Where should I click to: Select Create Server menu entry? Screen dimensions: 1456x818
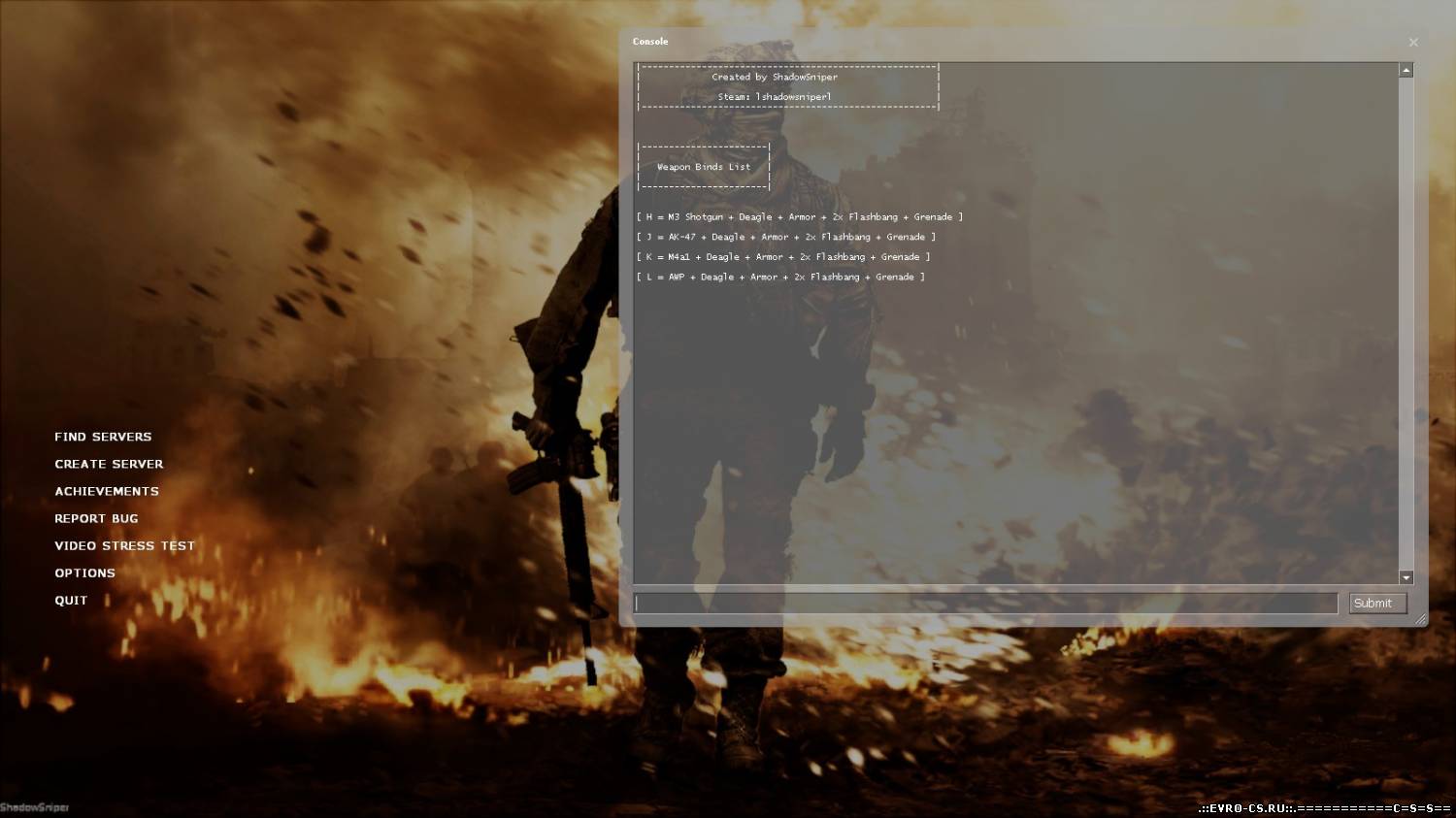pos(109,464)
